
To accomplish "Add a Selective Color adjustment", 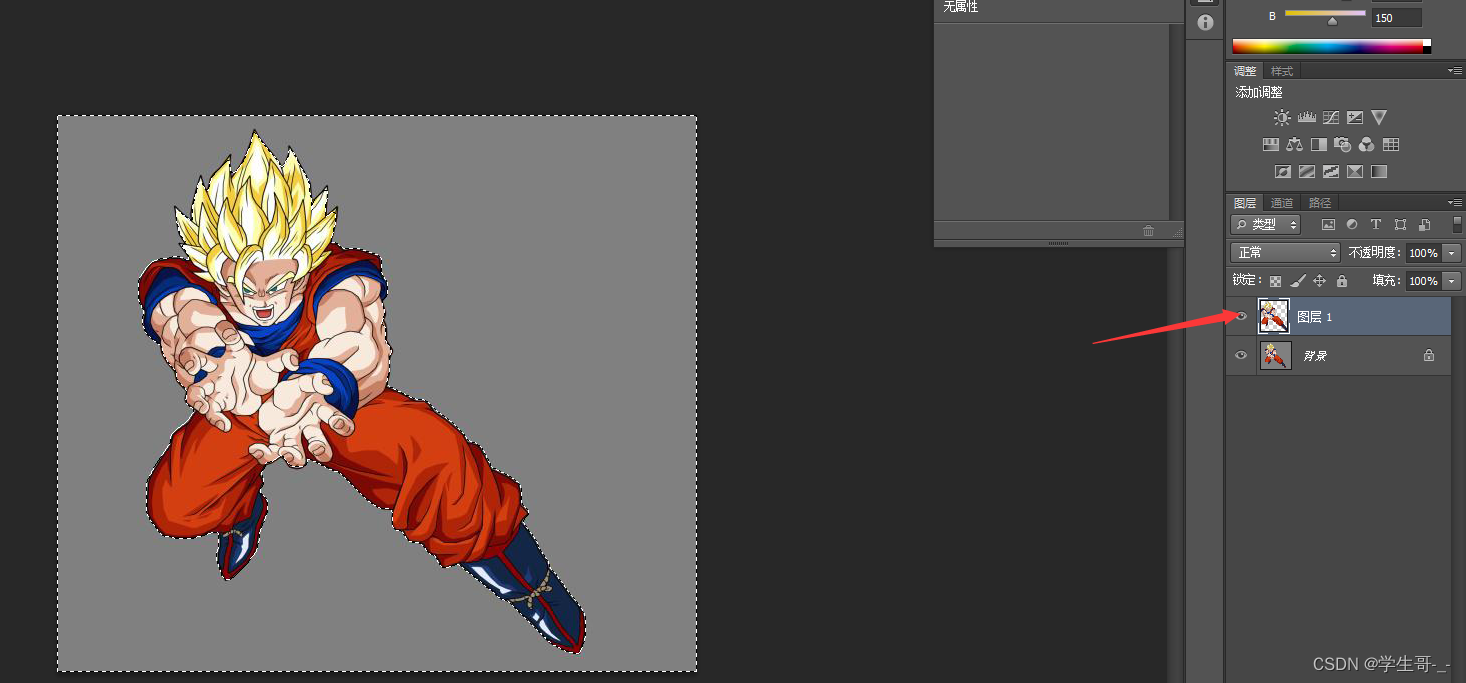I will 1355,172.
